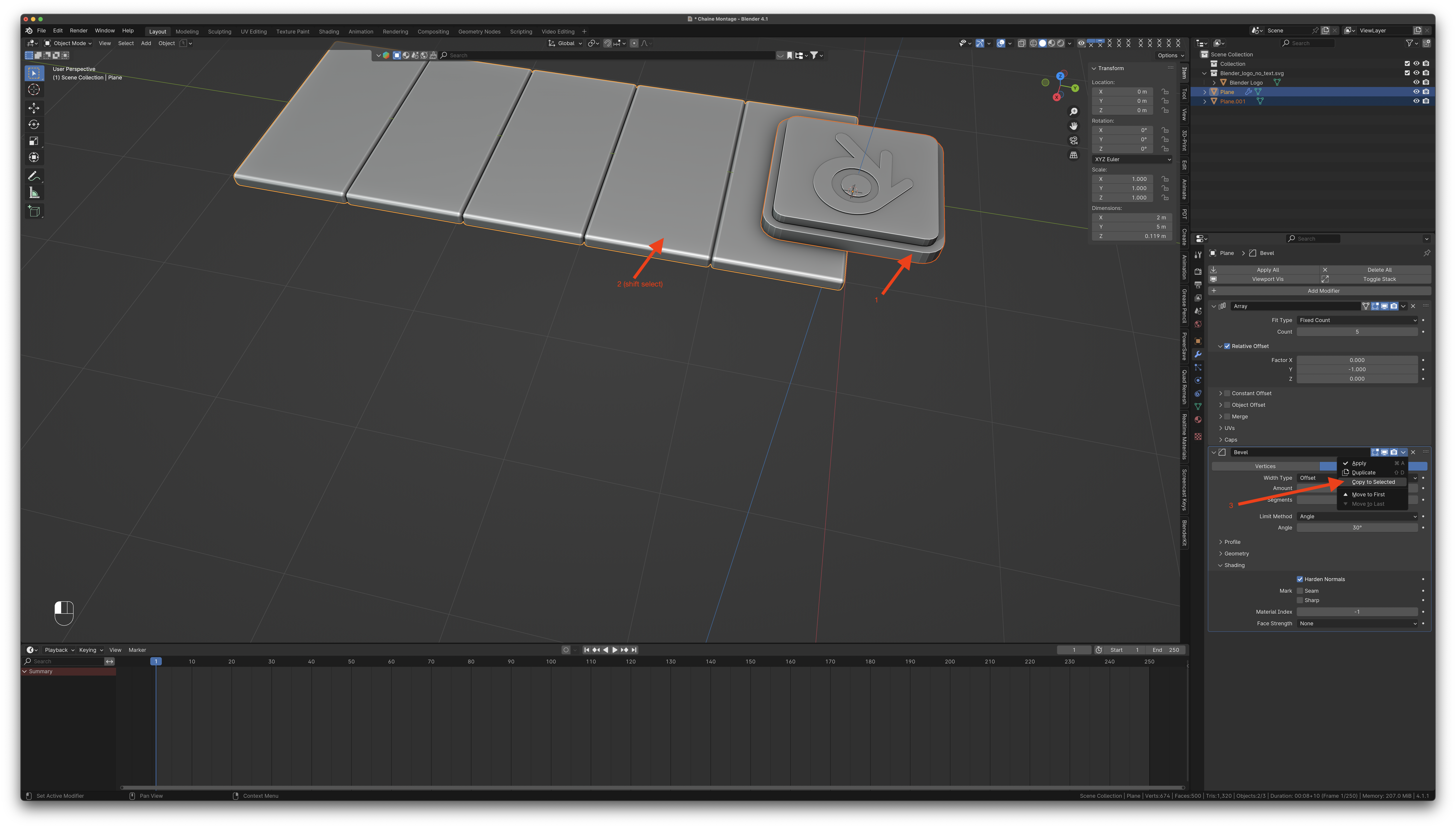
Task: Open the Render properties tab icon
Action: point(1198,272)
